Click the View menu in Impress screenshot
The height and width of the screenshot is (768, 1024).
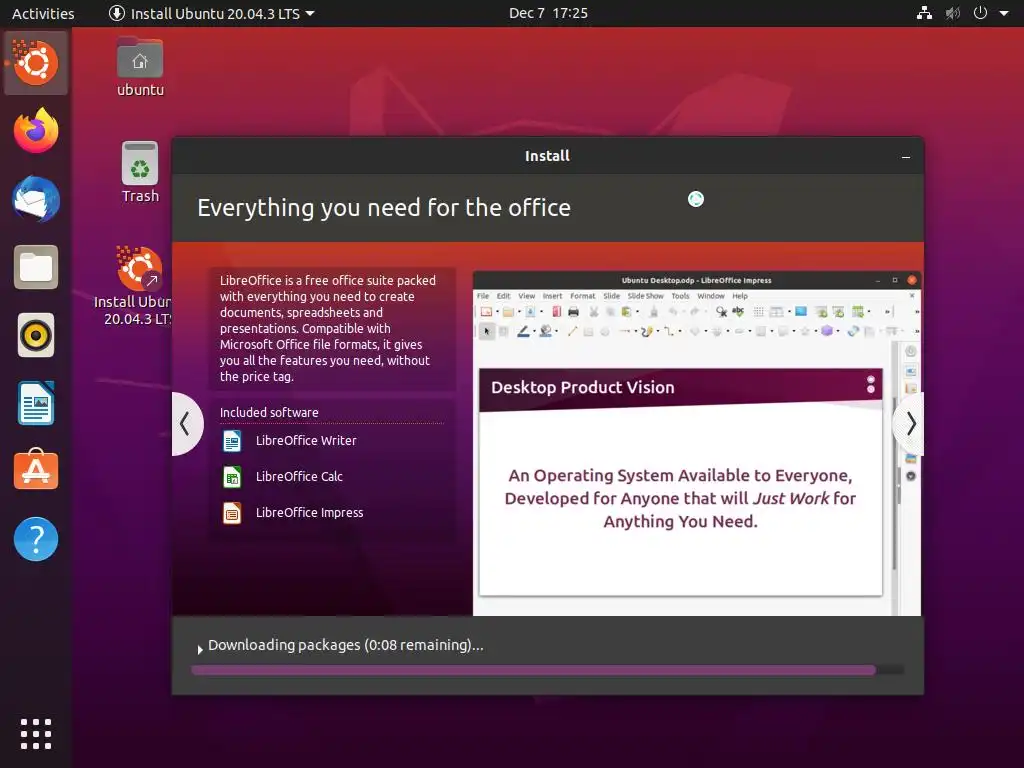pos(526,296)
